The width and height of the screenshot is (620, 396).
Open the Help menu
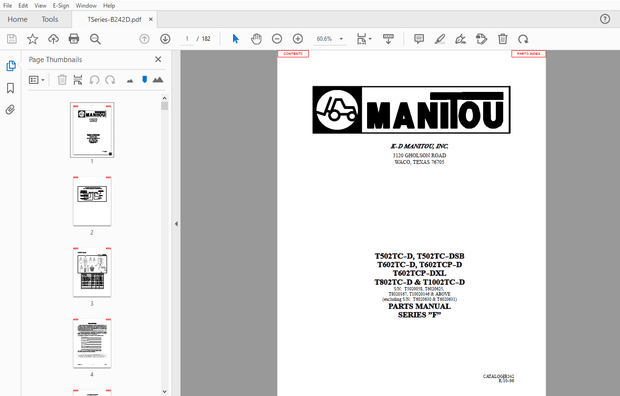click(109, 6)
